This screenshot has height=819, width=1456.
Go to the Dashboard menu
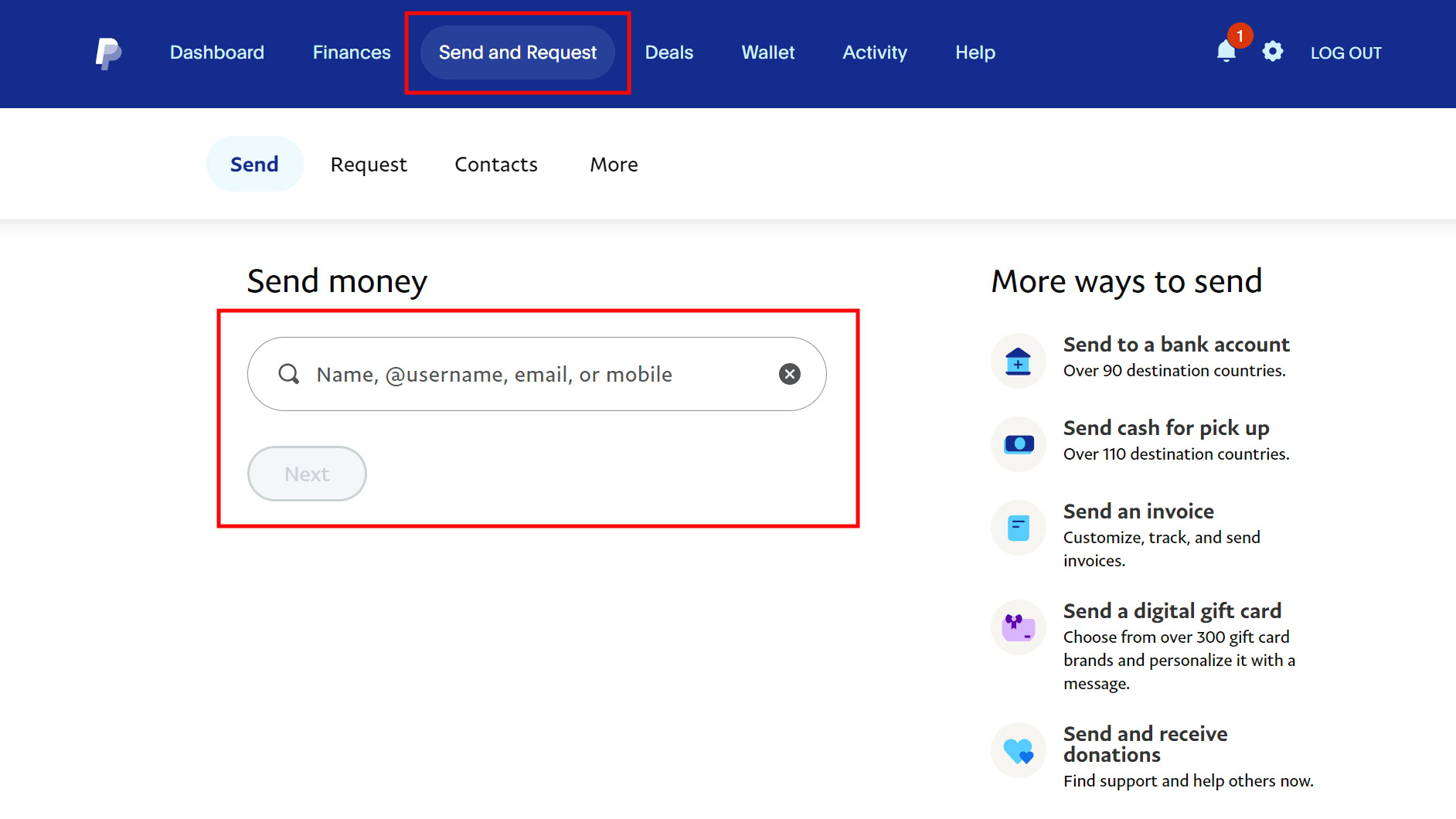pyautogui.click(x=217, y=53)
